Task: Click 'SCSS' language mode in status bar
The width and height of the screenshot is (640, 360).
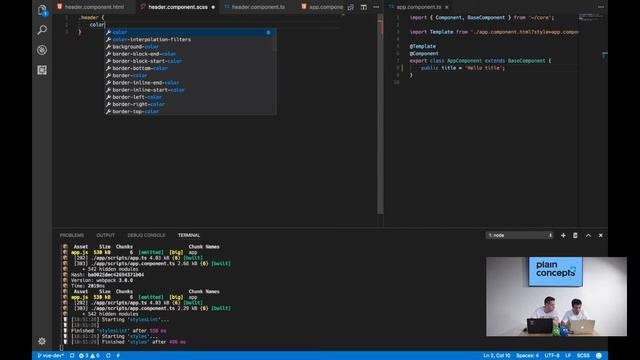Action: (x=583, y=356)
